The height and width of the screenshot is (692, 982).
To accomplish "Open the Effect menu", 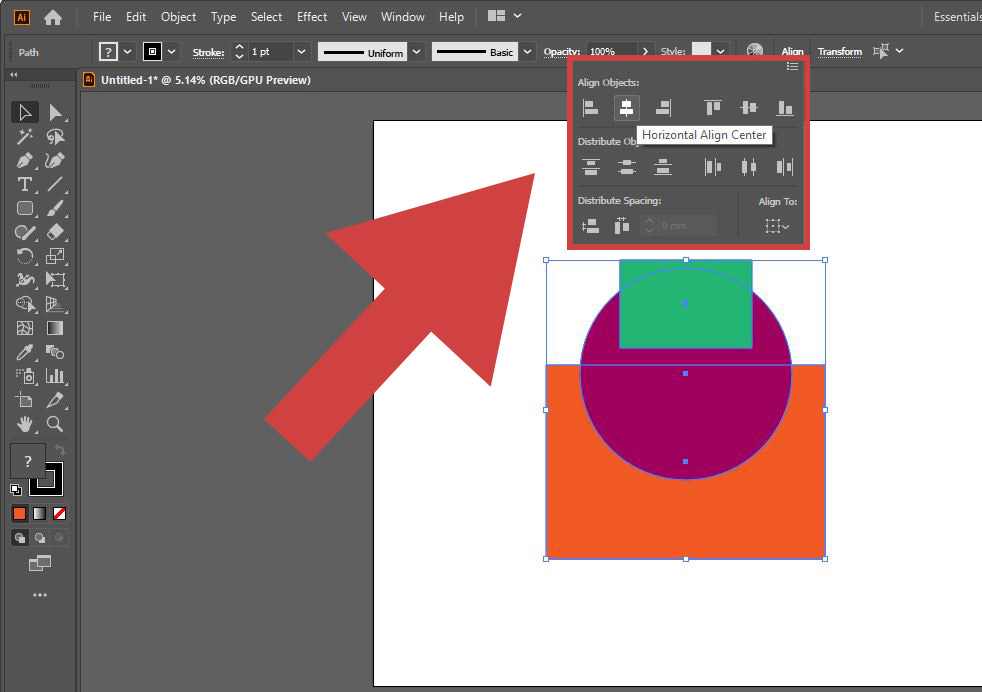I will [x=312, y=17].
